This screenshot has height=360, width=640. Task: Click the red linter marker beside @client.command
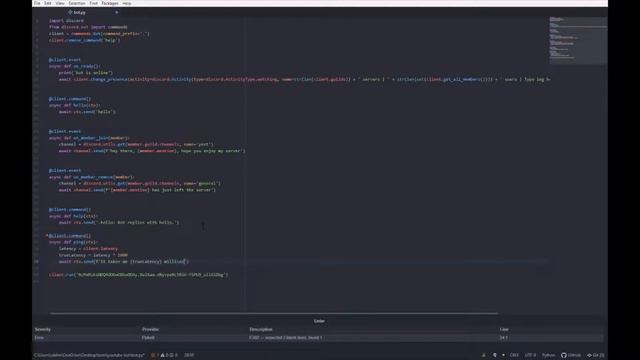[47, 236]
